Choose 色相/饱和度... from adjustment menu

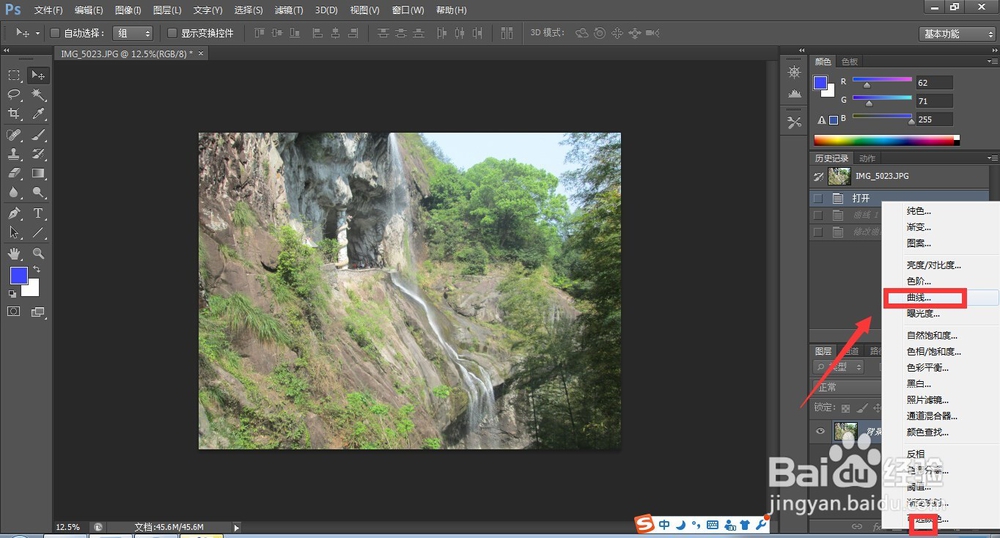coord(934,351)
